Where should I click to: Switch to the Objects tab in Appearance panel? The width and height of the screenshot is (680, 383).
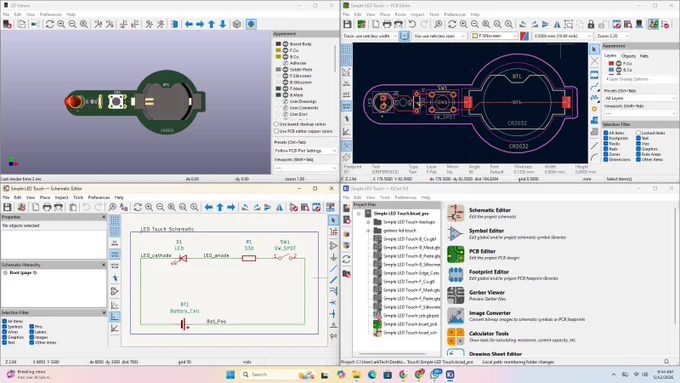[628, 56]
